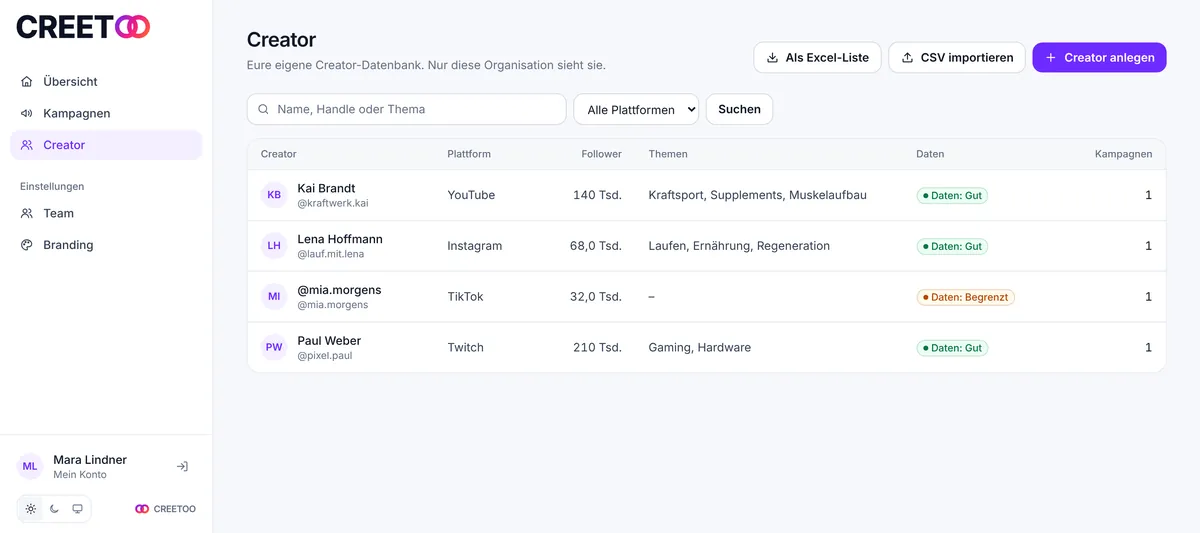Open Lena Hoffmann's creator profile
This screenshot has width=1200, height=533.
[340, 239]
